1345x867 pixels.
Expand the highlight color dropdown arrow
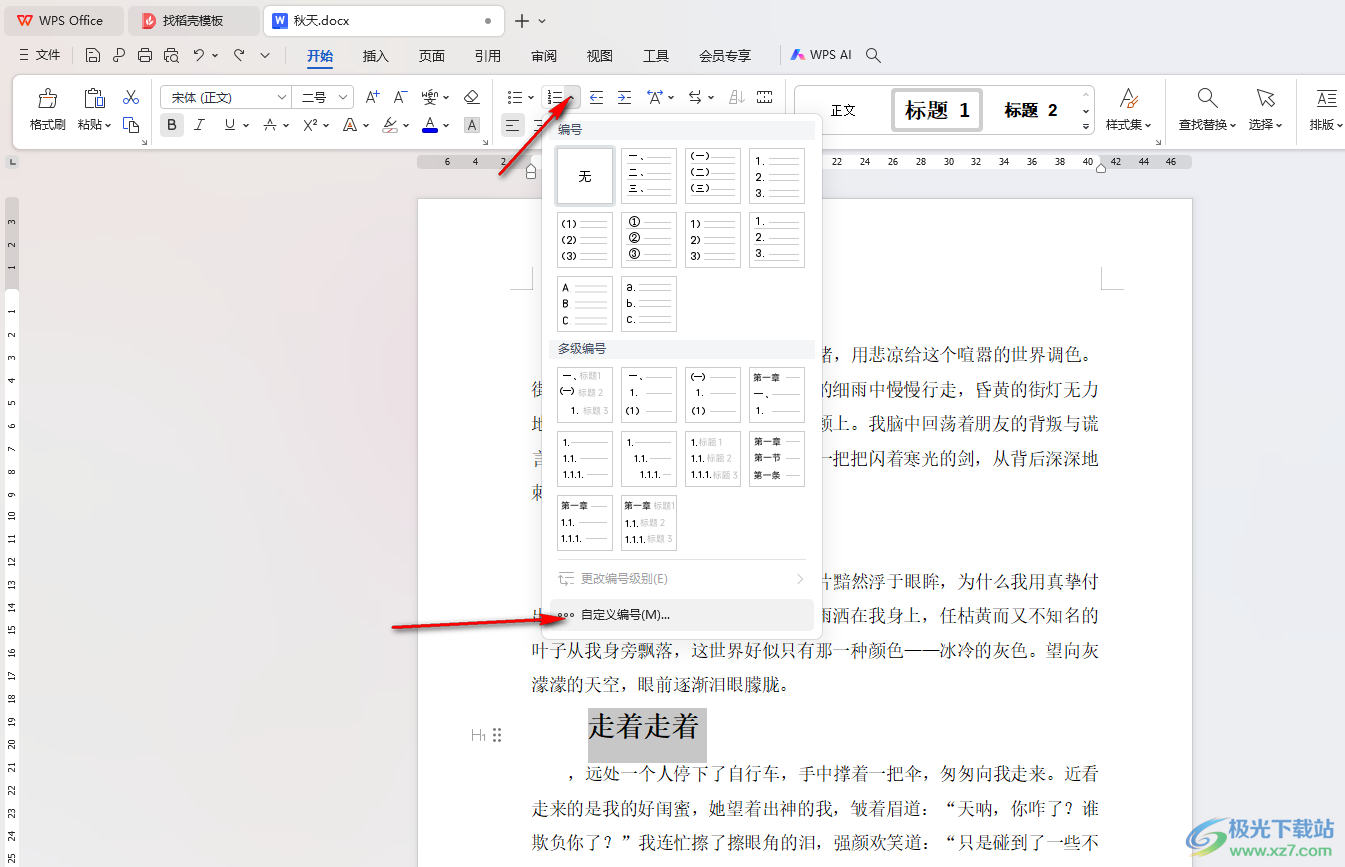[407, 126]
